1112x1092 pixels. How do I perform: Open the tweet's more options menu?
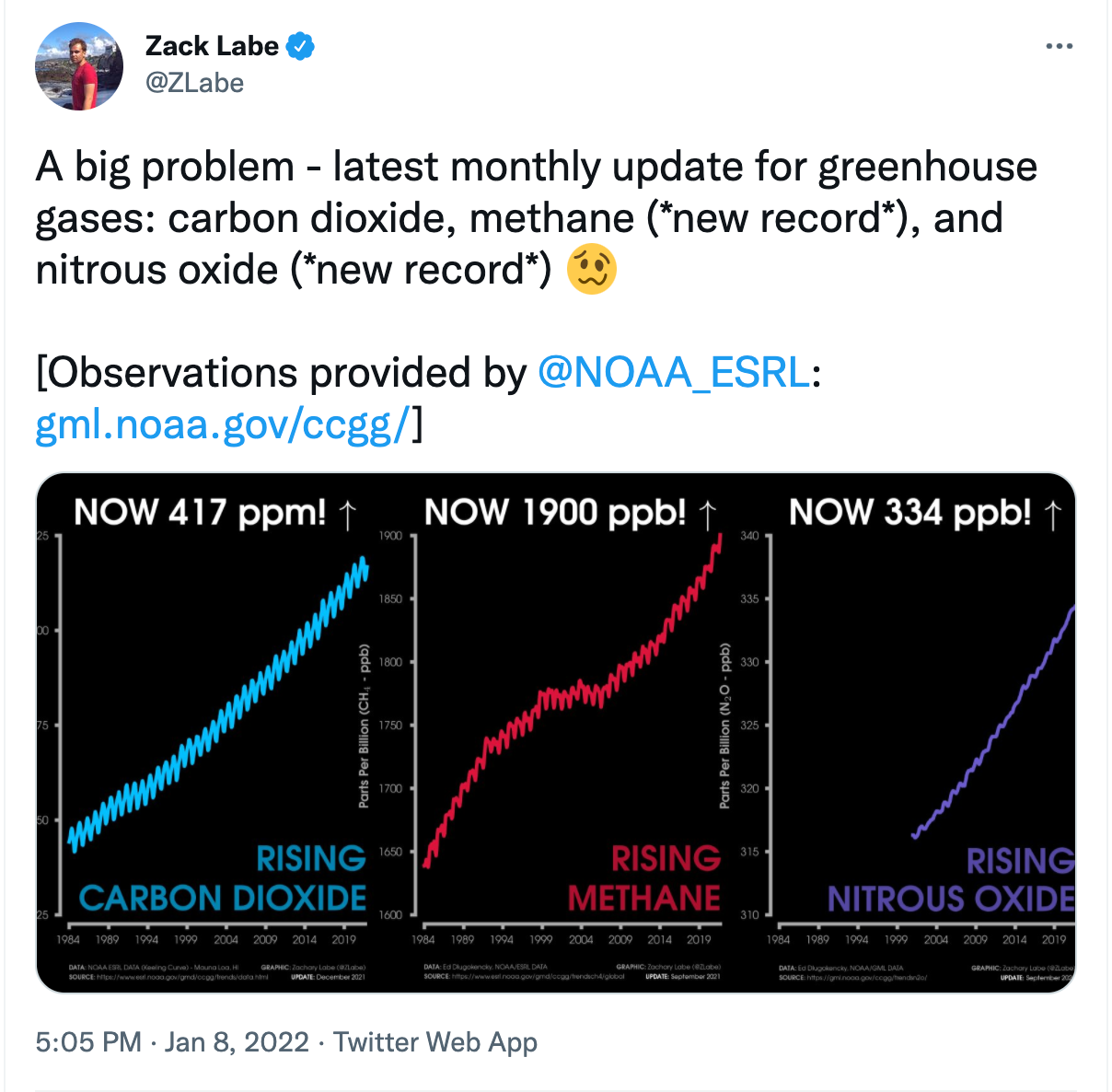pyautogui.click(x=1060, y=46)
